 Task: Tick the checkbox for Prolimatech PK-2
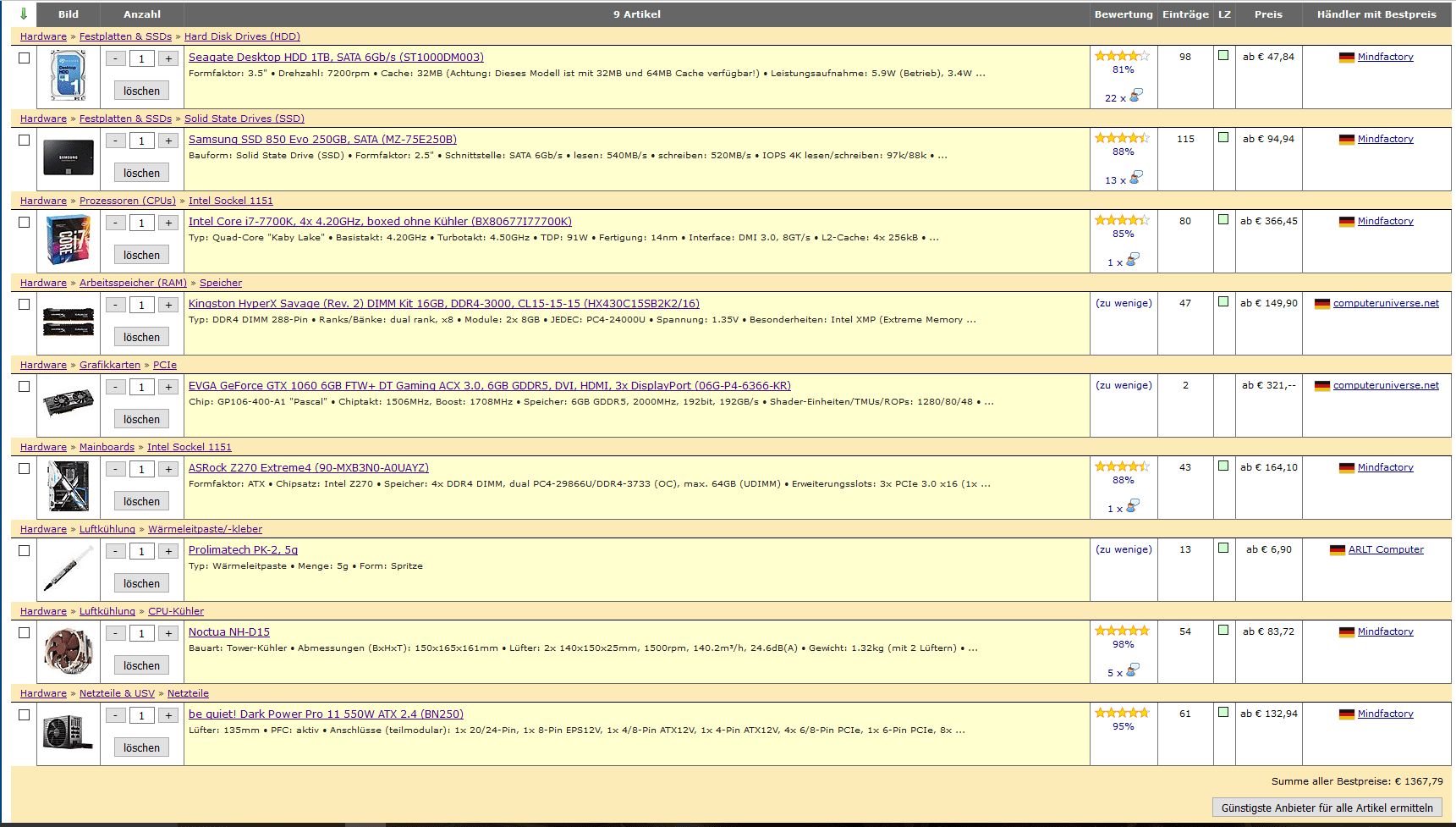(24, 550)
